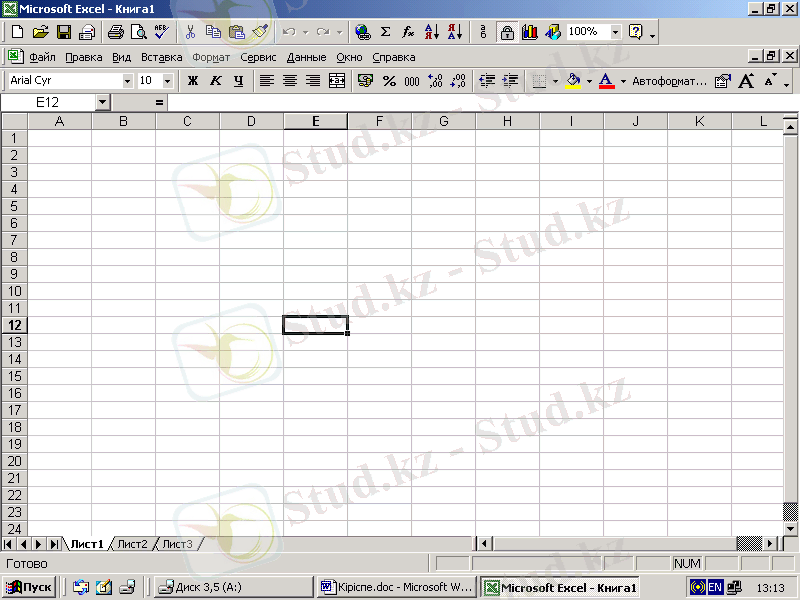Toggle italic К formatting

(x=216, y=81)
